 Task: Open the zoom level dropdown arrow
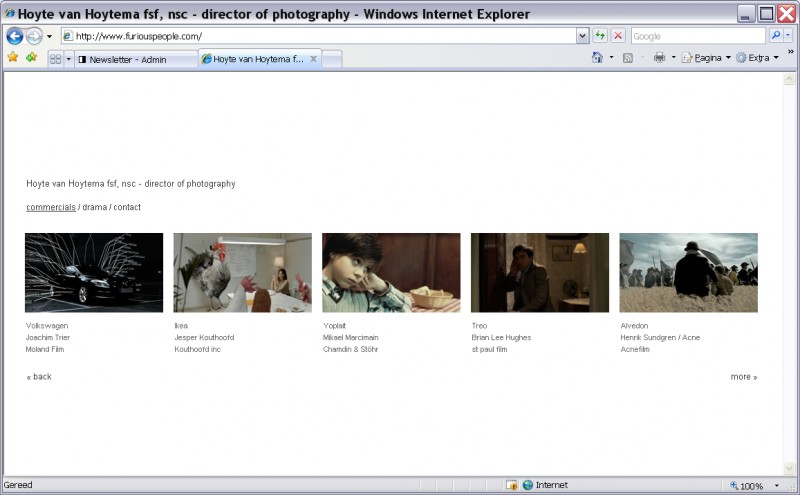[777, 486]
